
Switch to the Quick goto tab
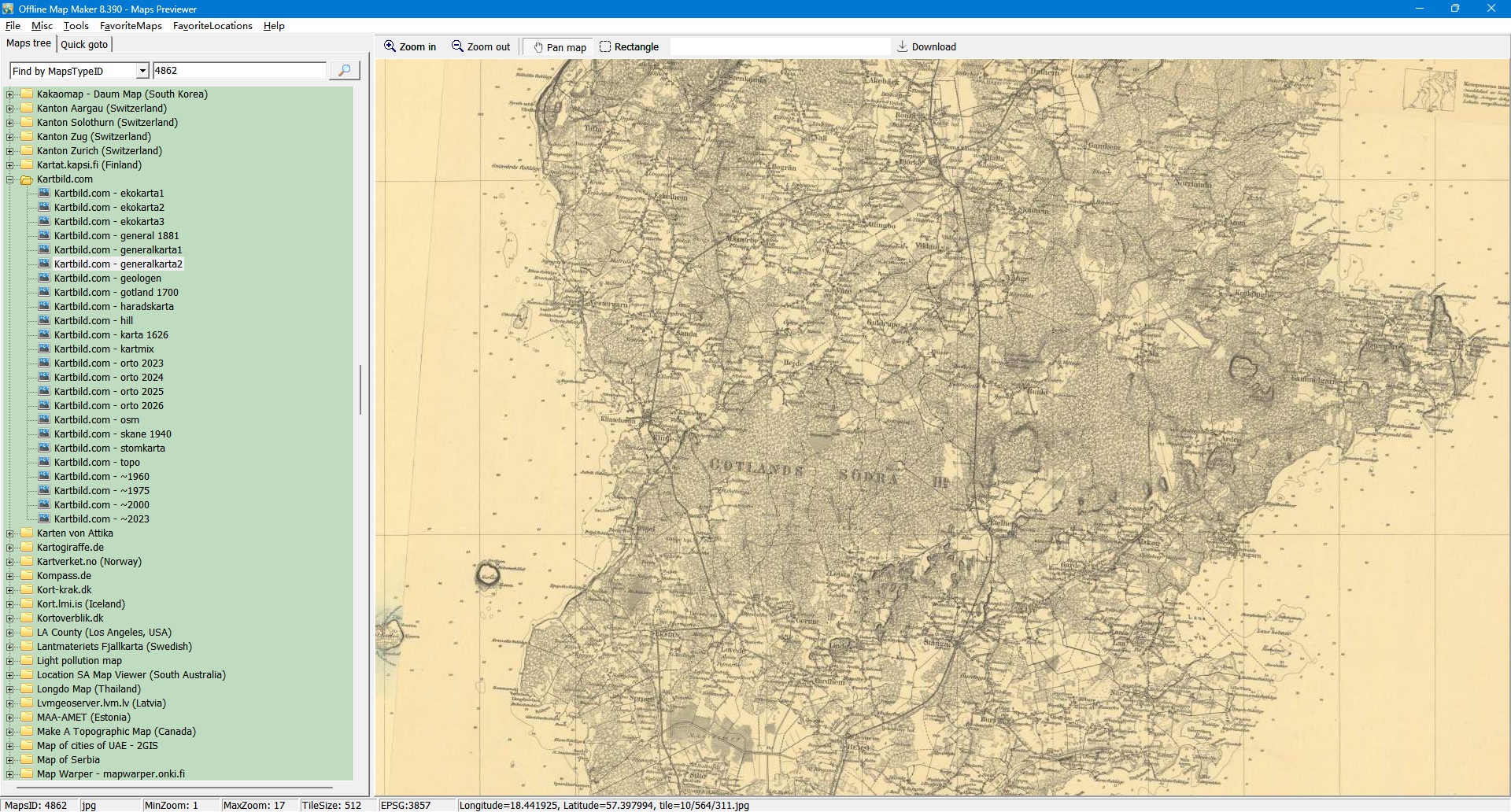click(x=84, y=45)
